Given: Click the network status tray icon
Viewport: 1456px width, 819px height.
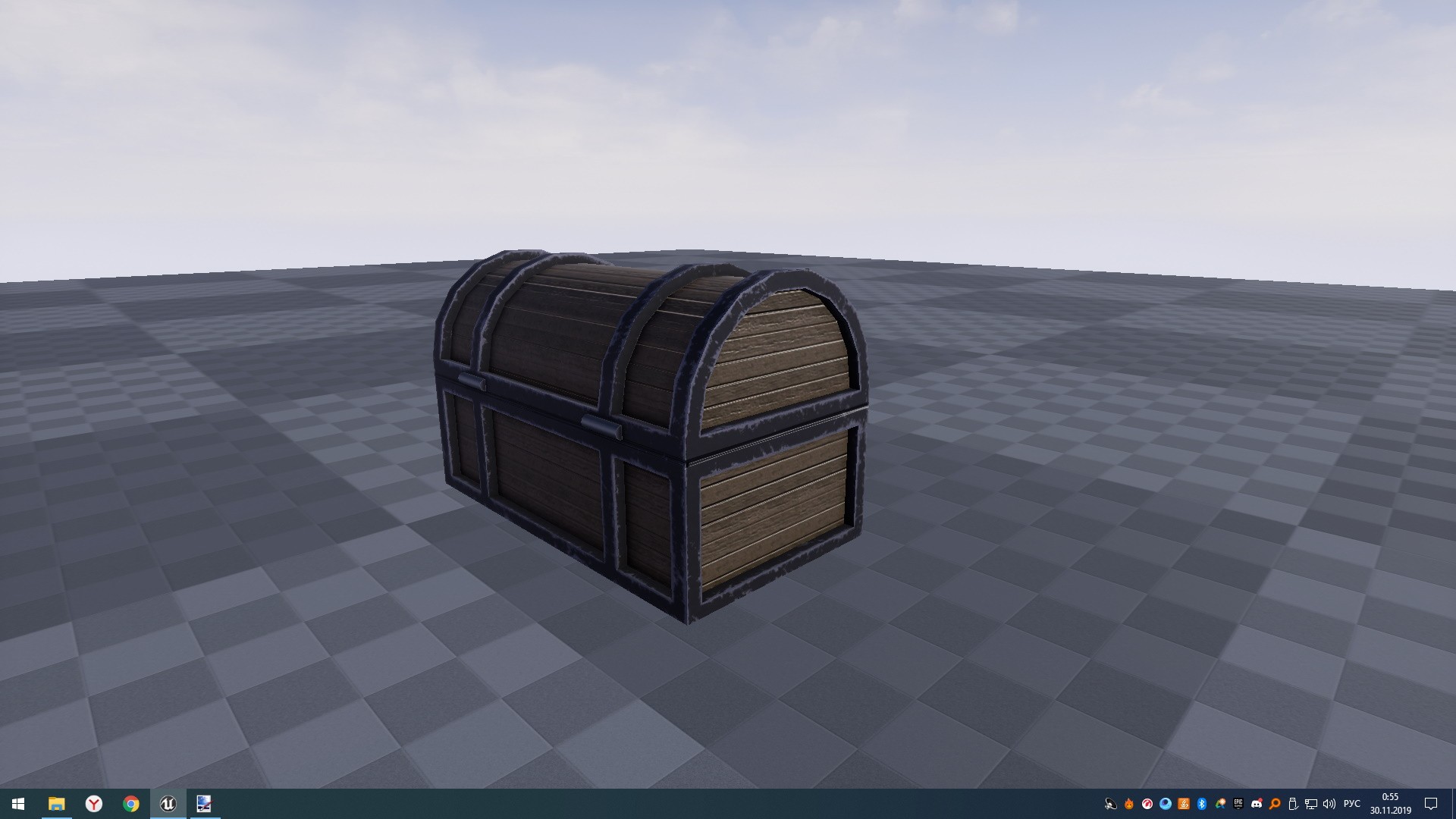Looking at the screenshot, I should [1311, 804].
